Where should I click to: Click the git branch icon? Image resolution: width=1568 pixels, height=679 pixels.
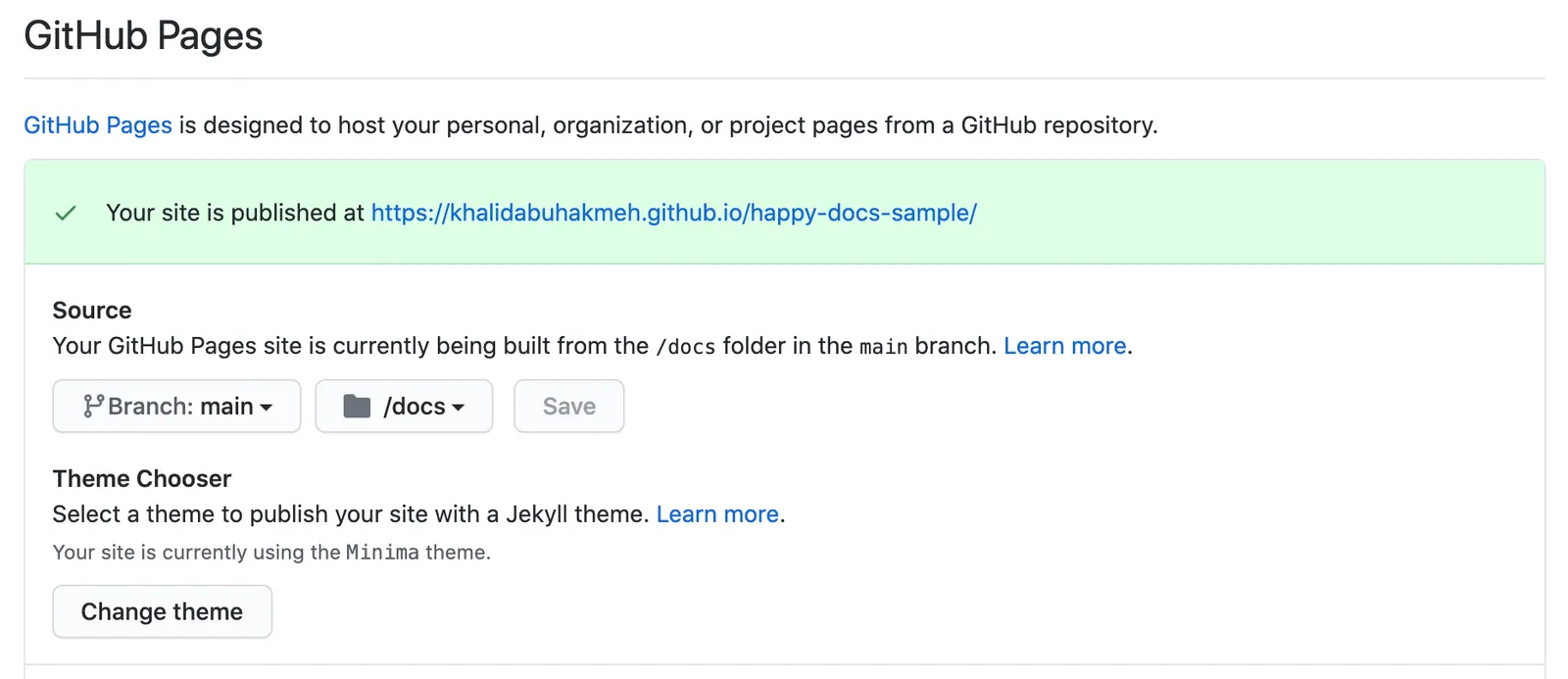93,406
